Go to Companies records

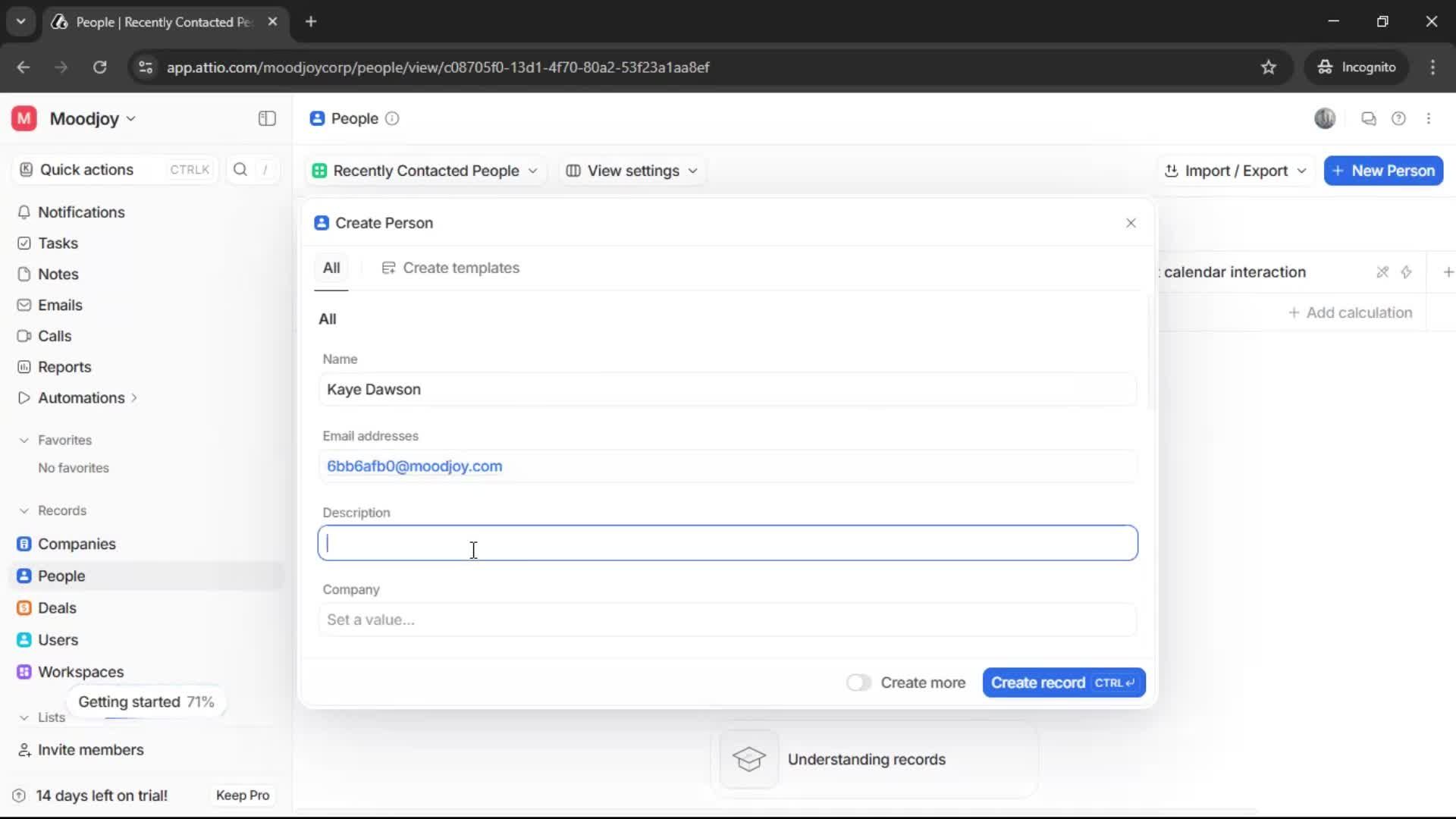click(74, 543)
